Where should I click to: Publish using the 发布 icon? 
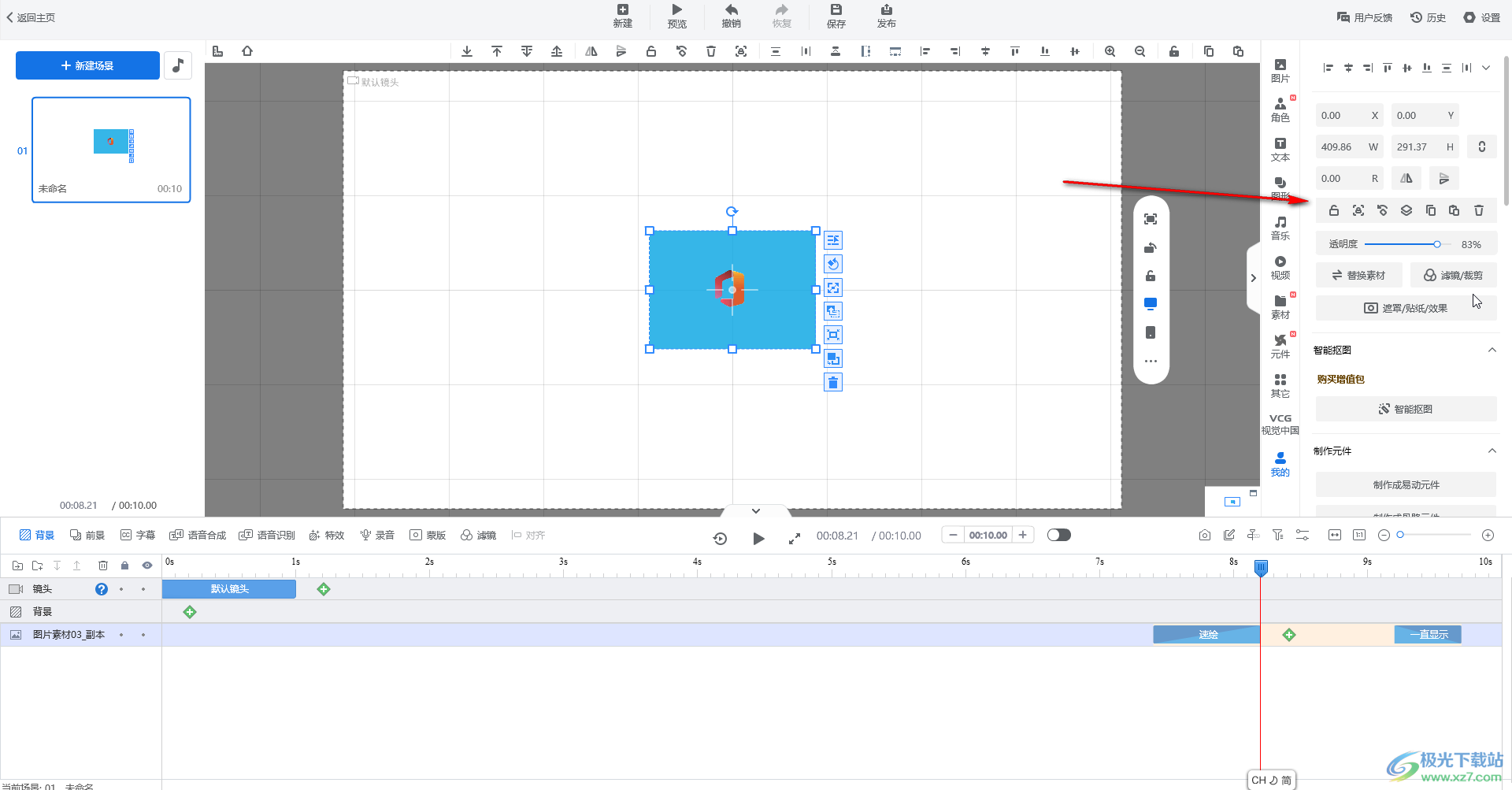[886, 16]
